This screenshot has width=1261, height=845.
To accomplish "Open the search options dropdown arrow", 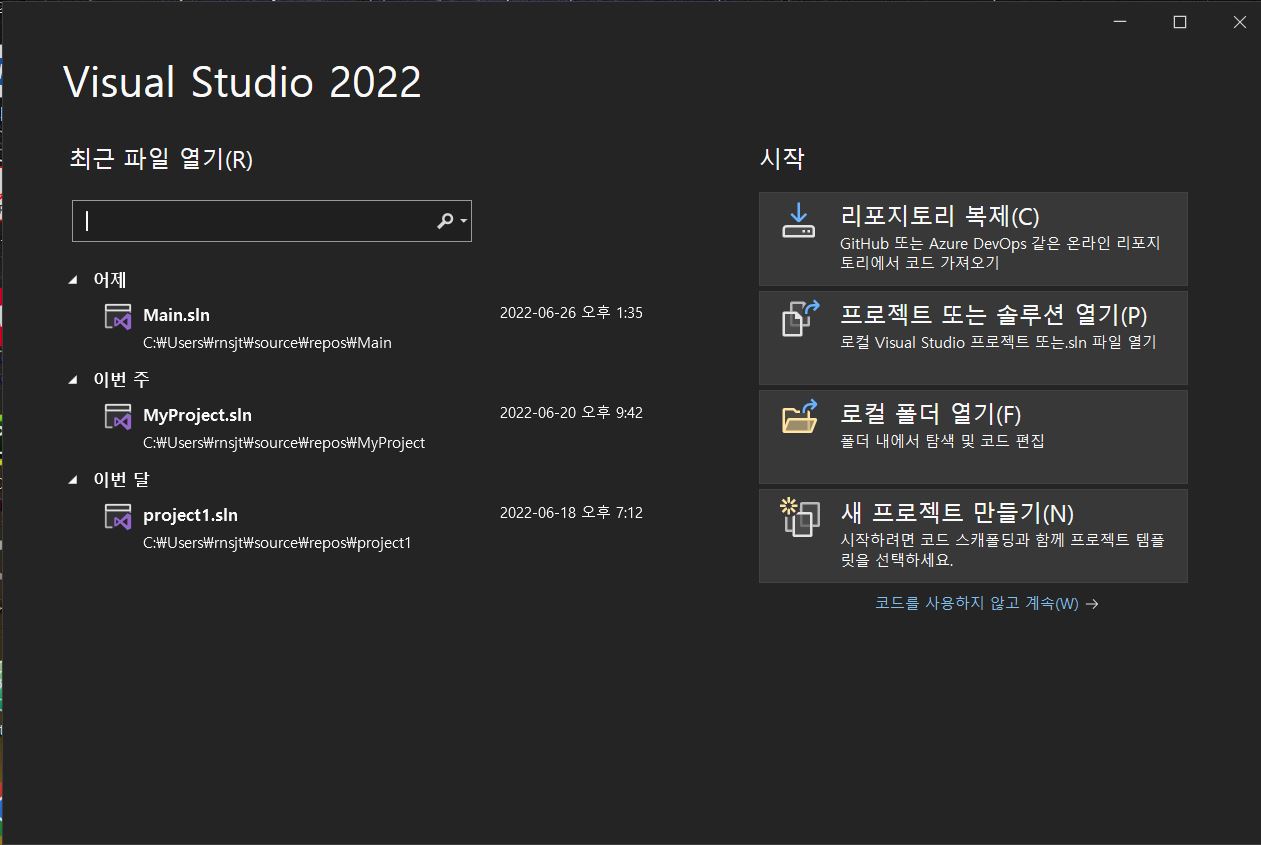I will pos(464,222).
